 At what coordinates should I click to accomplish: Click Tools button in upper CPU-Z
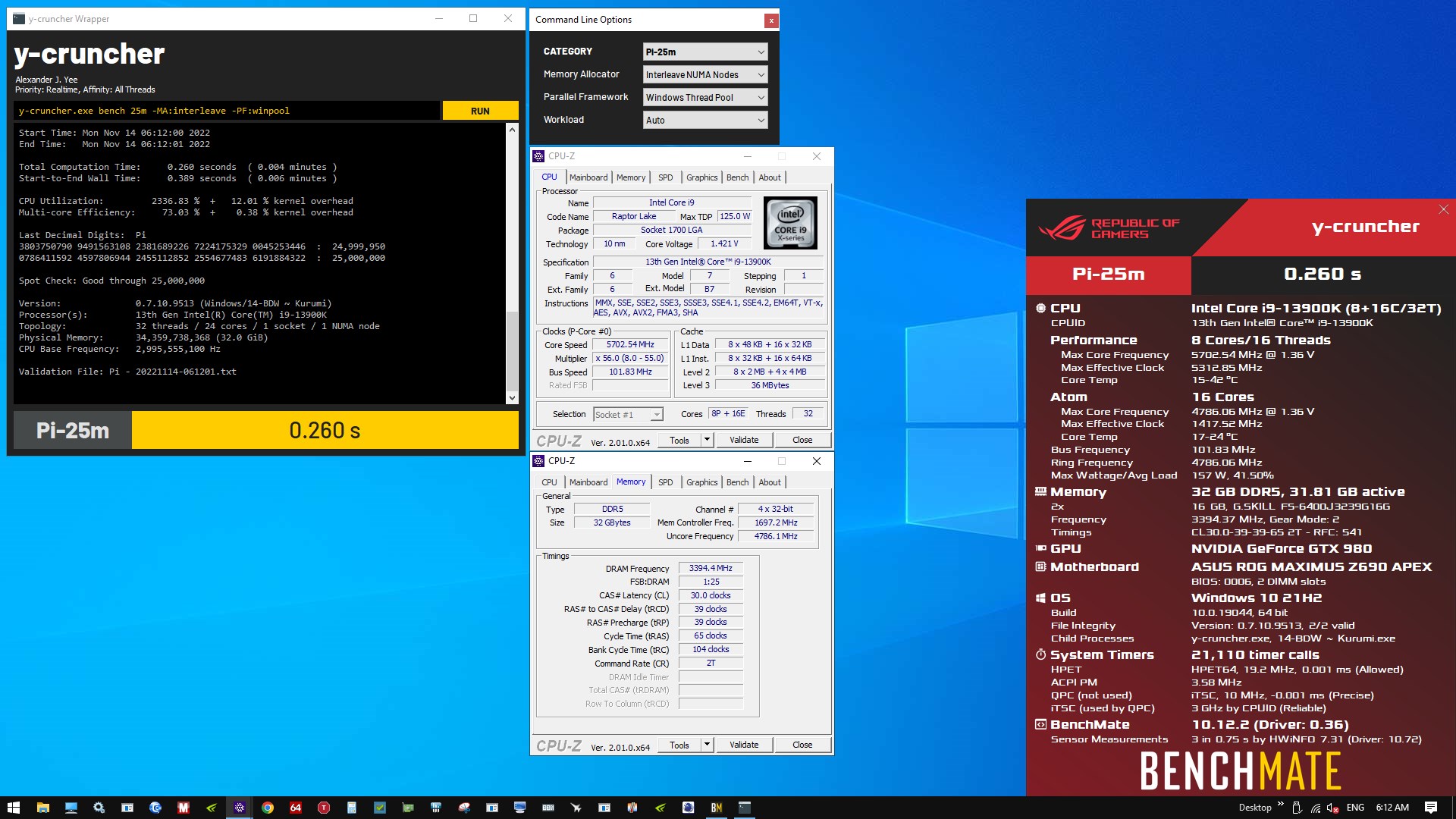(679, 440)
